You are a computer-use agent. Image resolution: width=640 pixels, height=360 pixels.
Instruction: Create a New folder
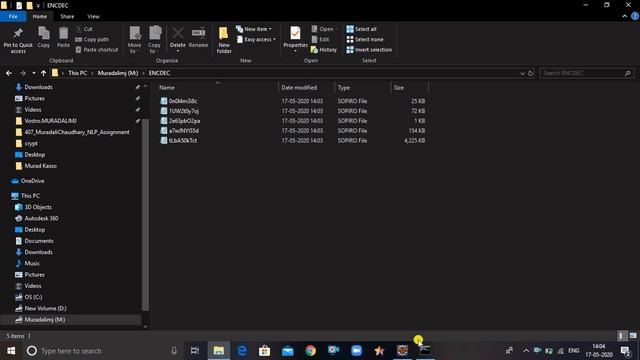click(224, 40)
